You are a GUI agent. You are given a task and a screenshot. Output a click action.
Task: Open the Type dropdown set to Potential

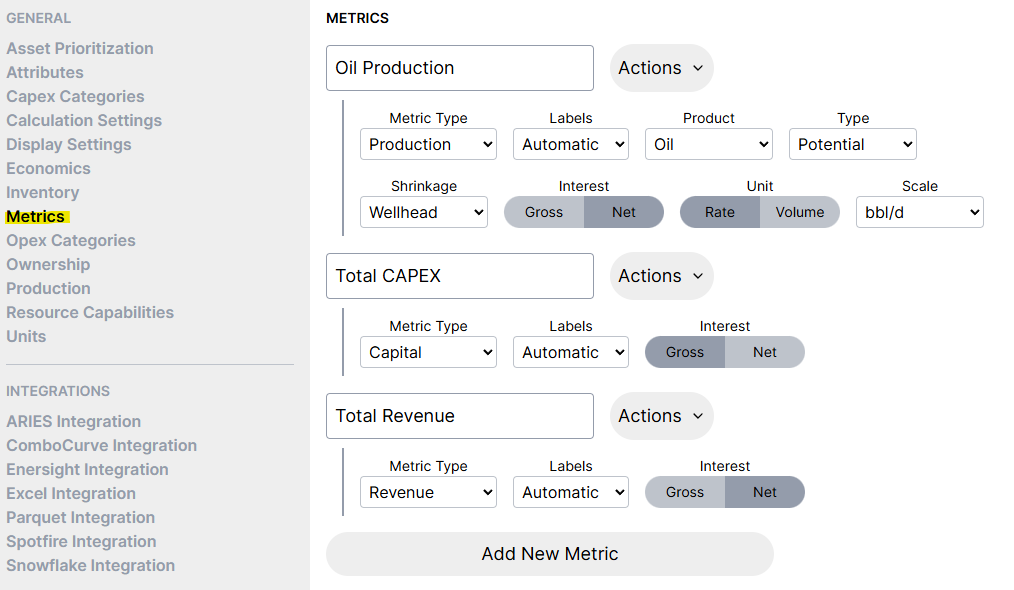(852, 144)
